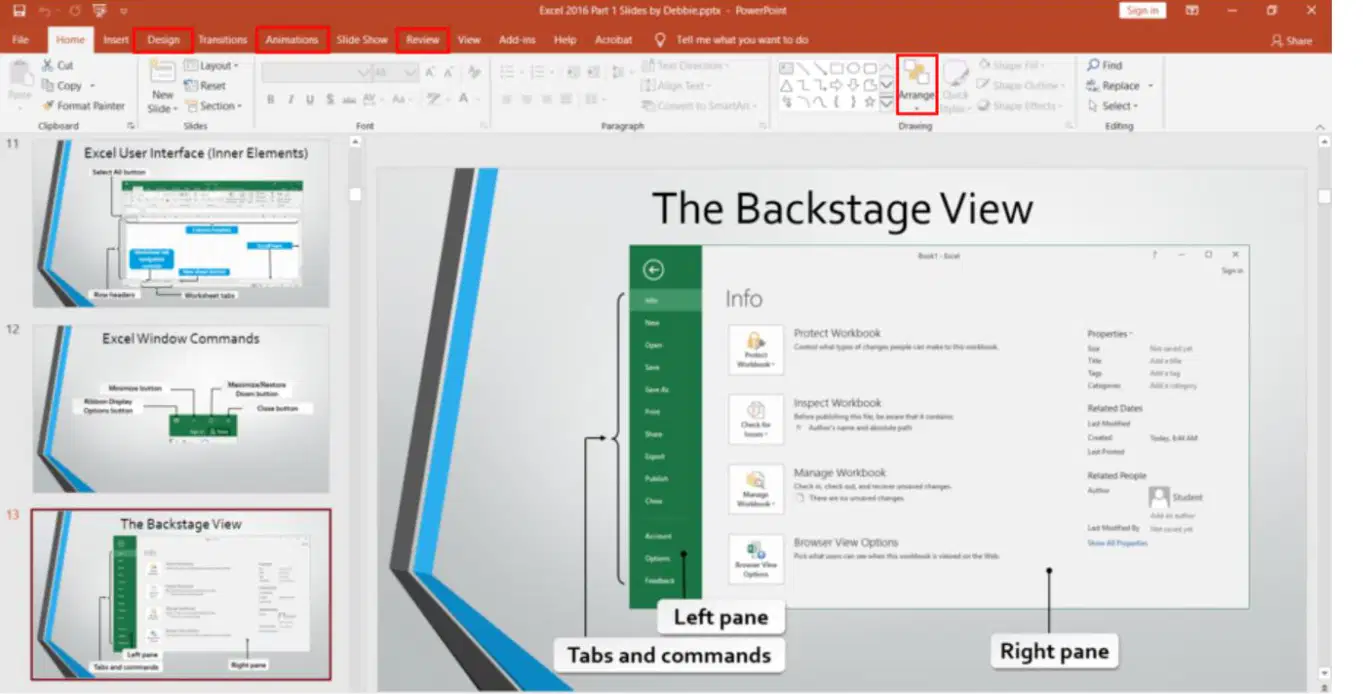Click the Save icon in quick access toolbar

(20, 11)
